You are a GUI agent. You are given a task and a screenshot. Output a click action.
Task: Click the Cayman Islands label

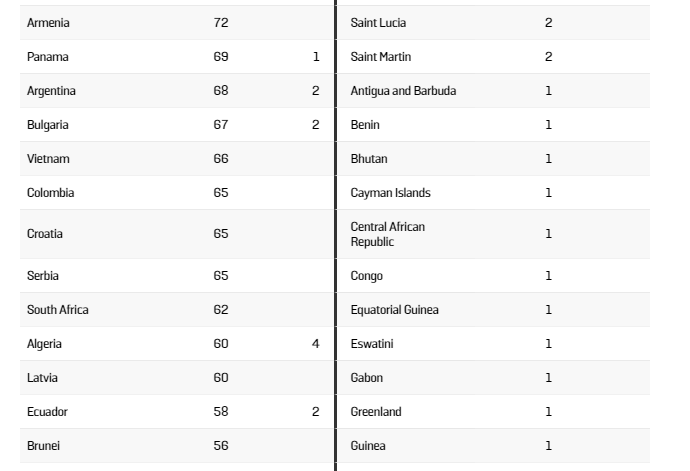[x=390, y=193]
